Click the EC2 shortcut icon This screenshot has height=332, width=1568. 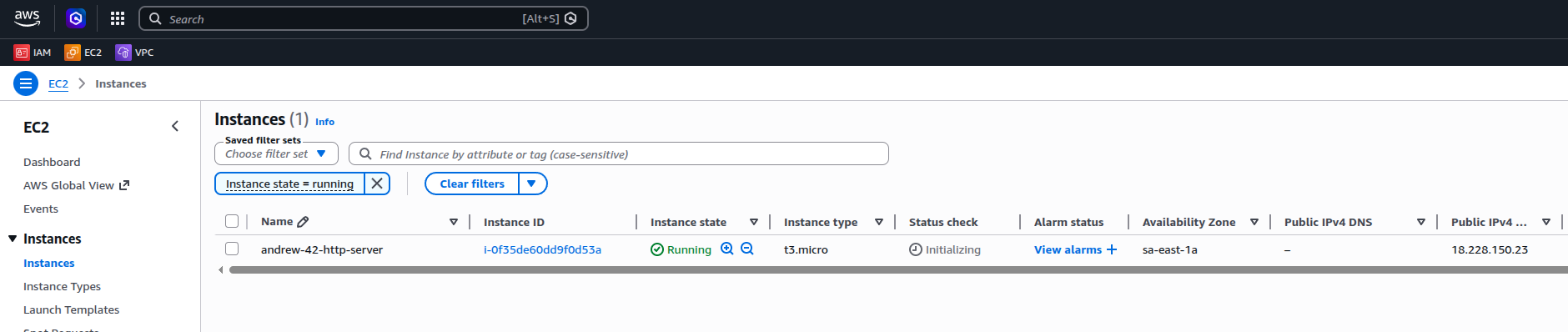tap(73, 53)
